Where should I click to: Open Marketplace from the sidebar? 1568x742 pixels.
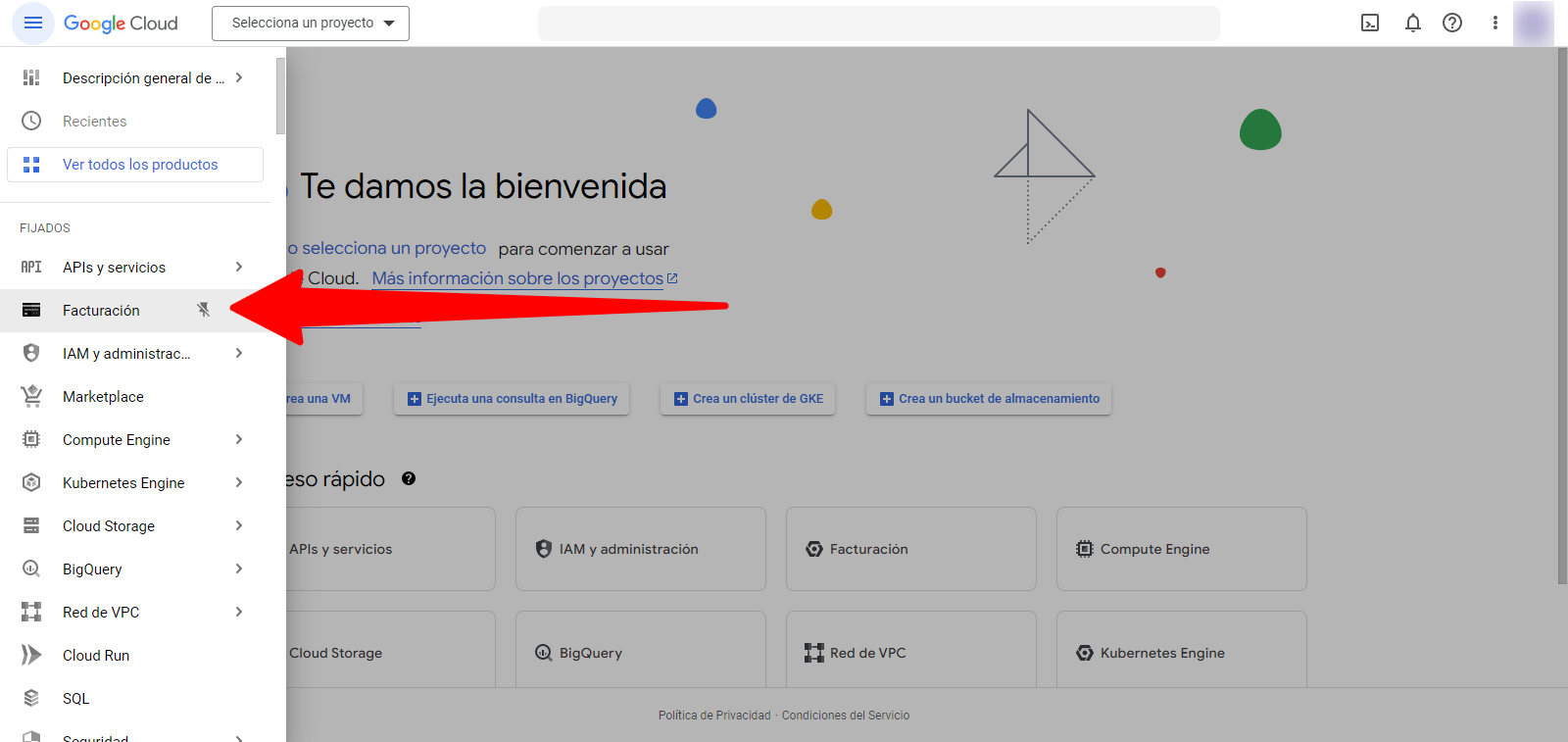click(103, 396)
